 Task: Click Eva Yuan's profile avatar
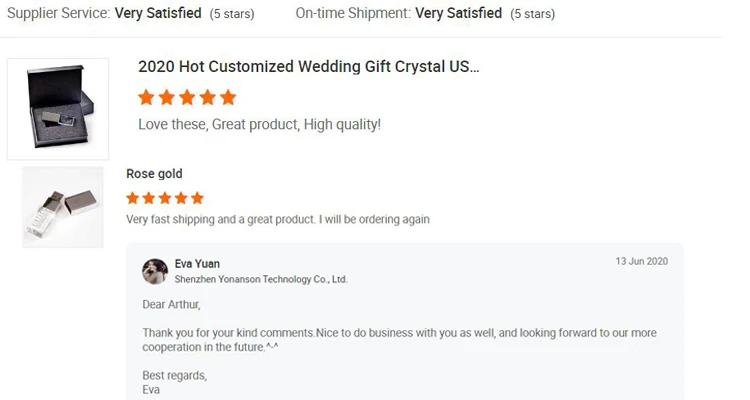pos(155,271)
